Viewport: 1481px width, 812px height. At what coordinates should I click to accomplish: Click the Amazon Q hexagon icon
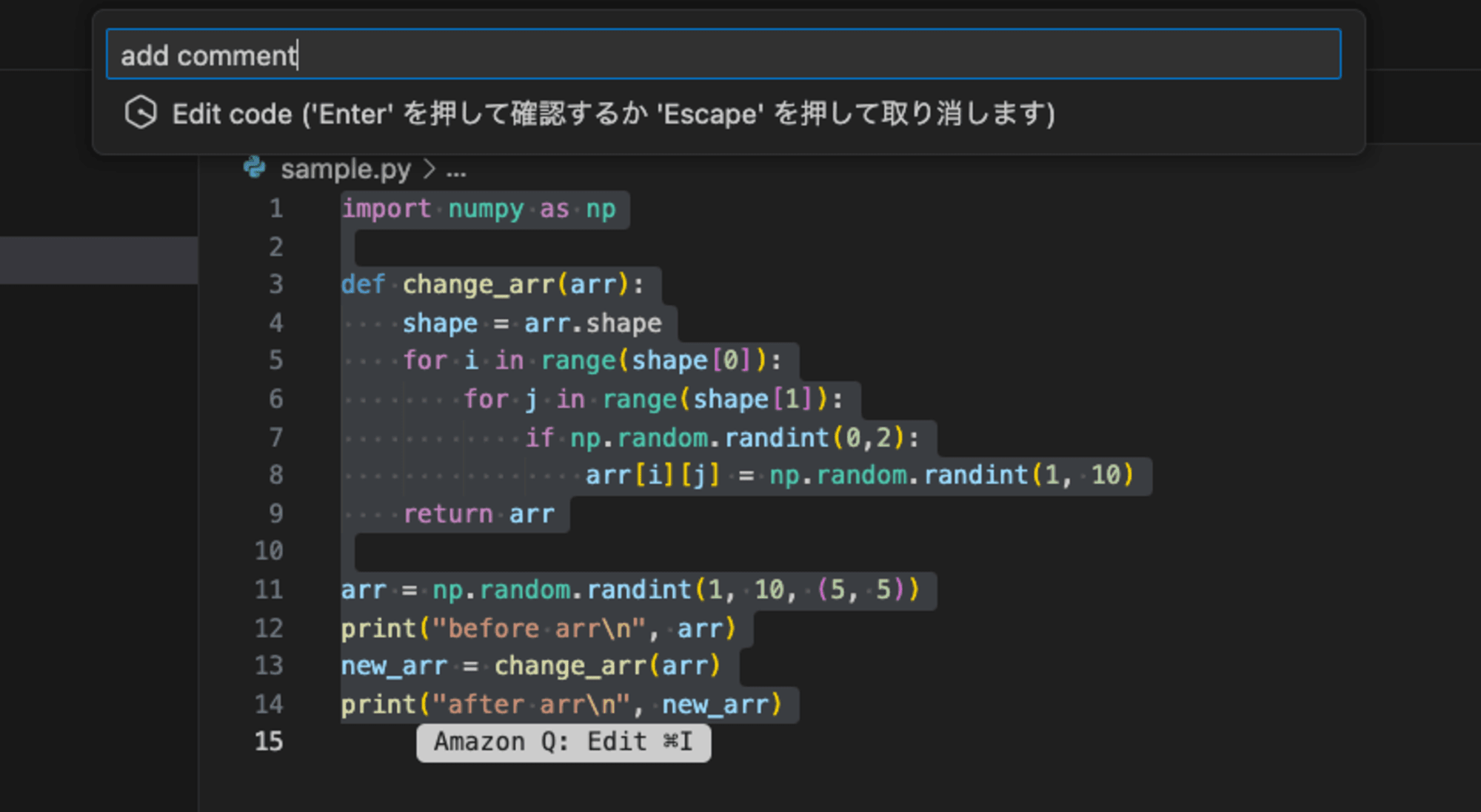click(141, 113)
